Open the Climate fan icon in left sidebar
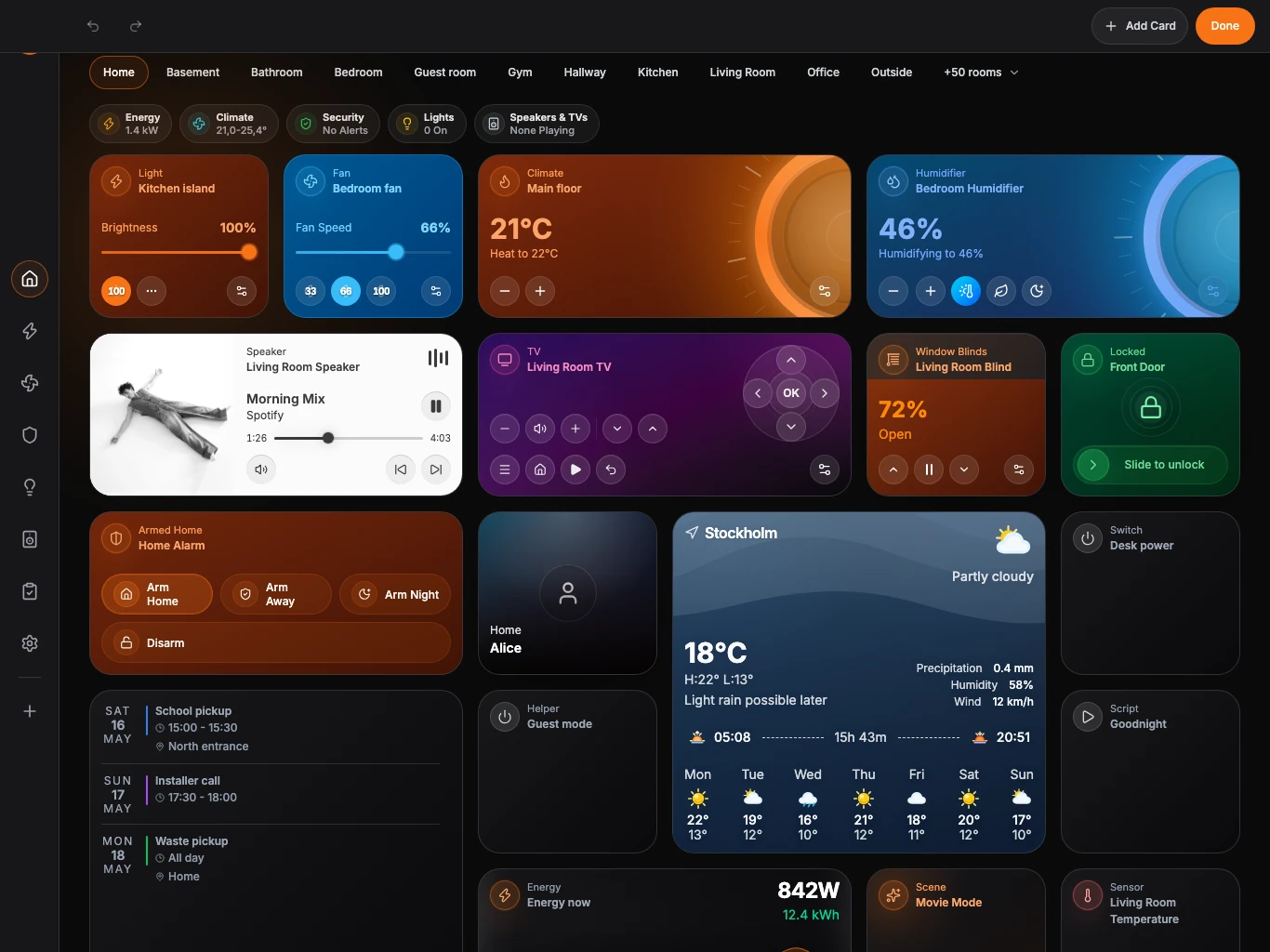Image resolution: width=1270 pixels, height=952 pixels. (x=30, y=383)
